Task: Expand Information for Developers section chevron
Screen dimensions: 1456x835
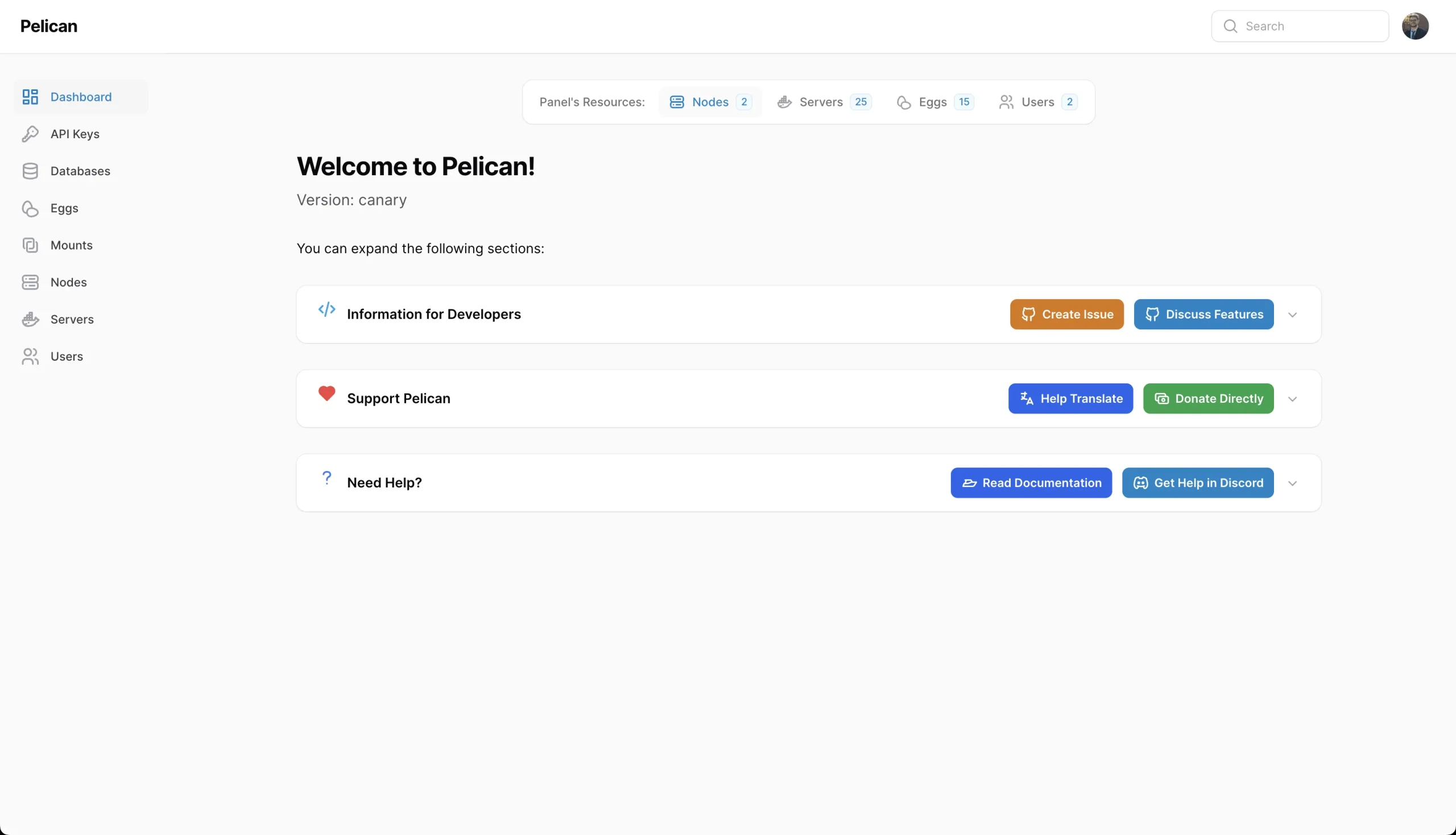Action: [x=1292, y=315]
